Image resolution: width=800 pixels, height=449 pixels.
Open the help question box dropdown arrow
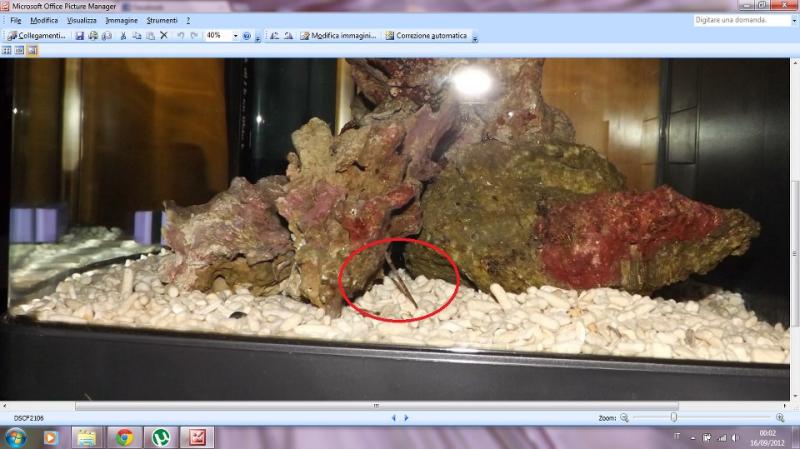(794, 20)
